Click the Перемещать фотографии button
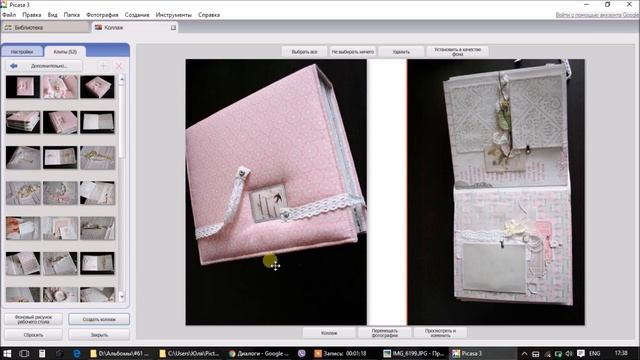The height and width of the screenshot is (360, 640). pos(384,333)
